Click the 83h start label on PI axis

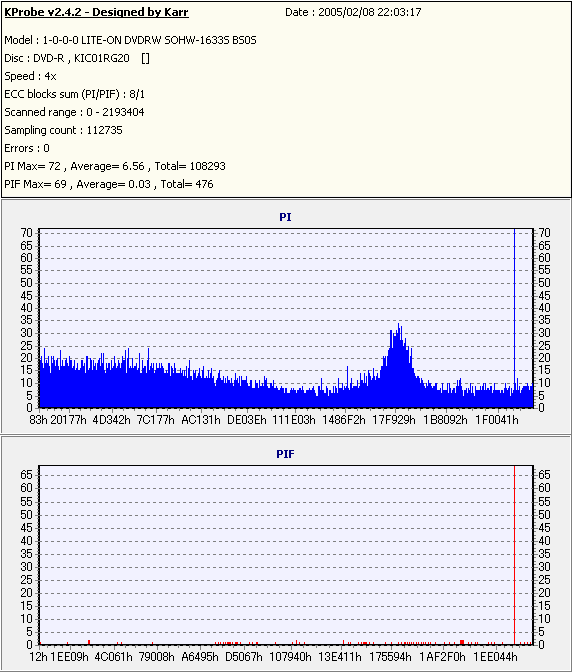click(38, 420)
